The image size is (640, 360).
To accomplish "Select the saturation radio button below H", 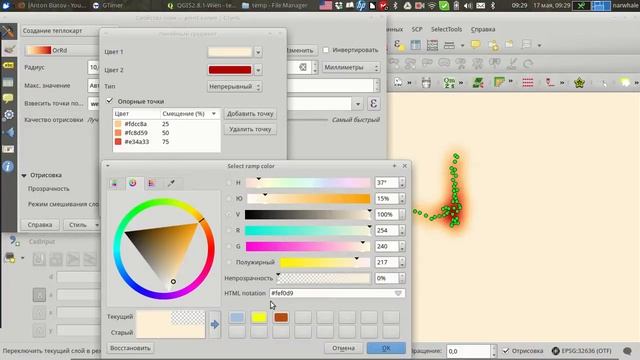I will click(229, 198).
